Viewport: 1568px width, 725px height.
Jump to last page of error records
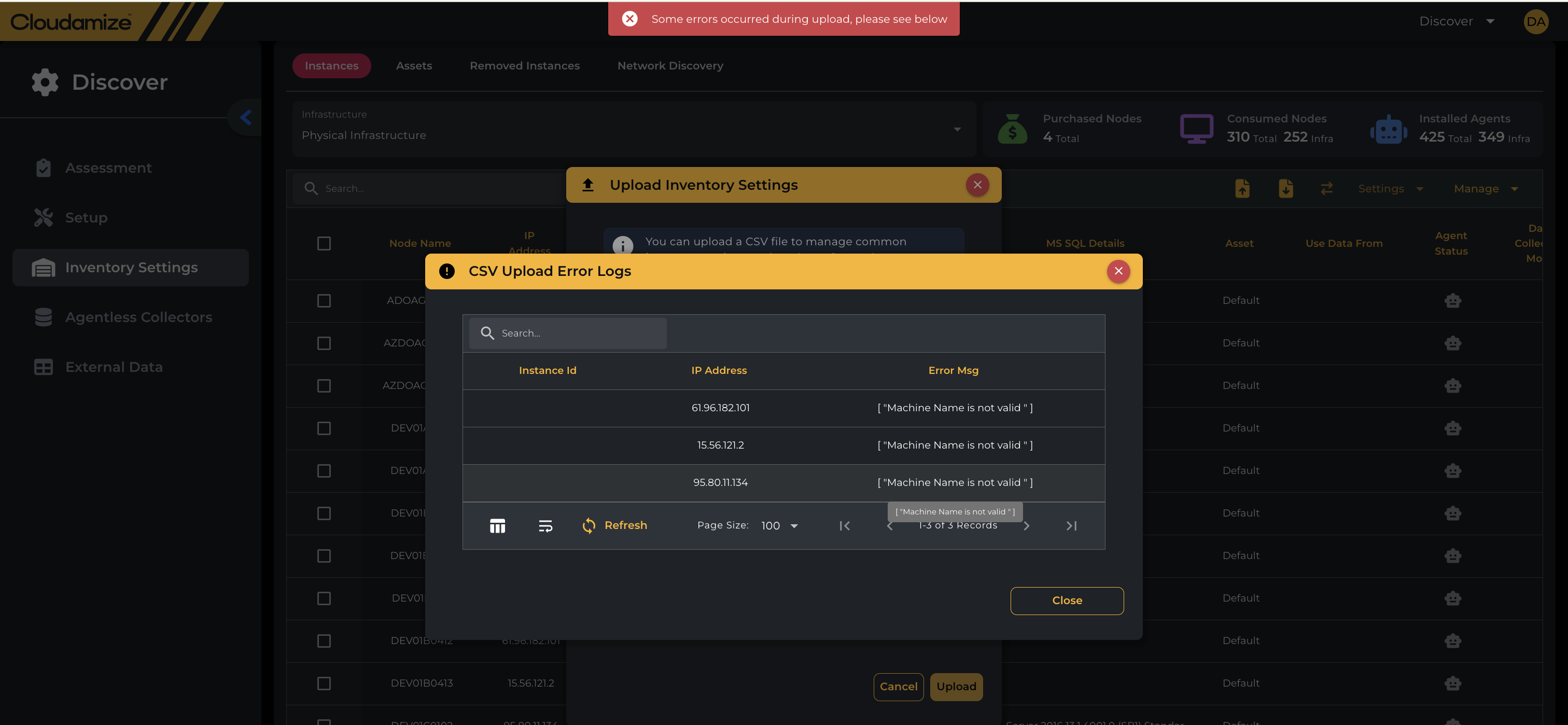(x=1071, y=526)
